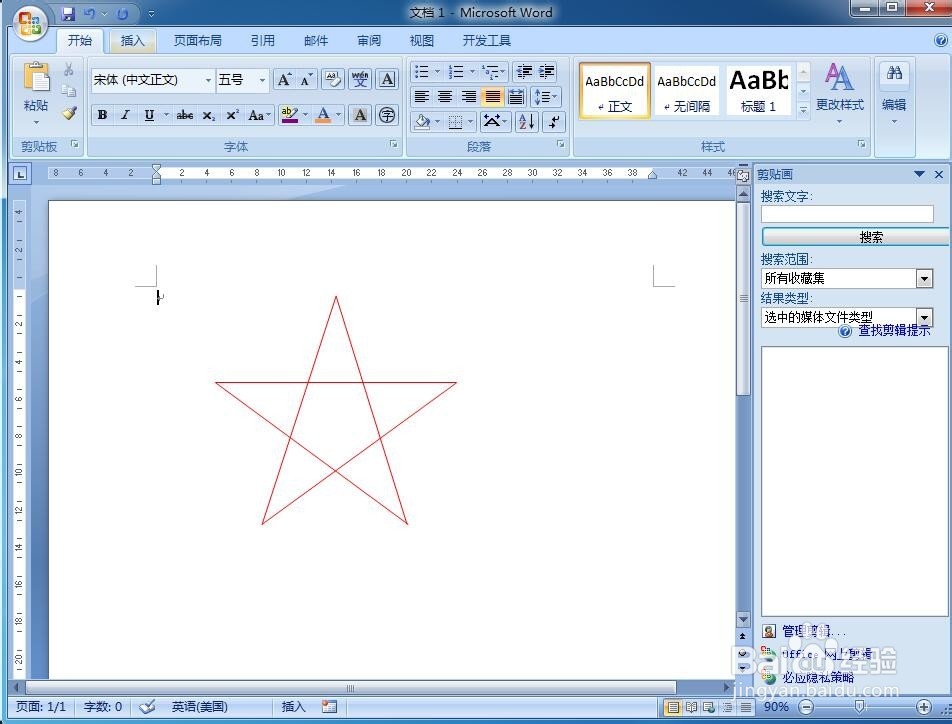Switch to the 页面布局 tab

197,41
